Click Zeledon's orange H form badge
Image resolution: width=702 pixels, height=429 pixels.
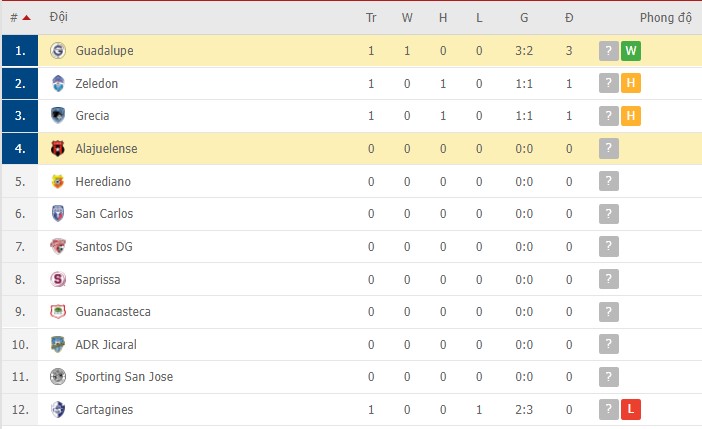point(630,84)
